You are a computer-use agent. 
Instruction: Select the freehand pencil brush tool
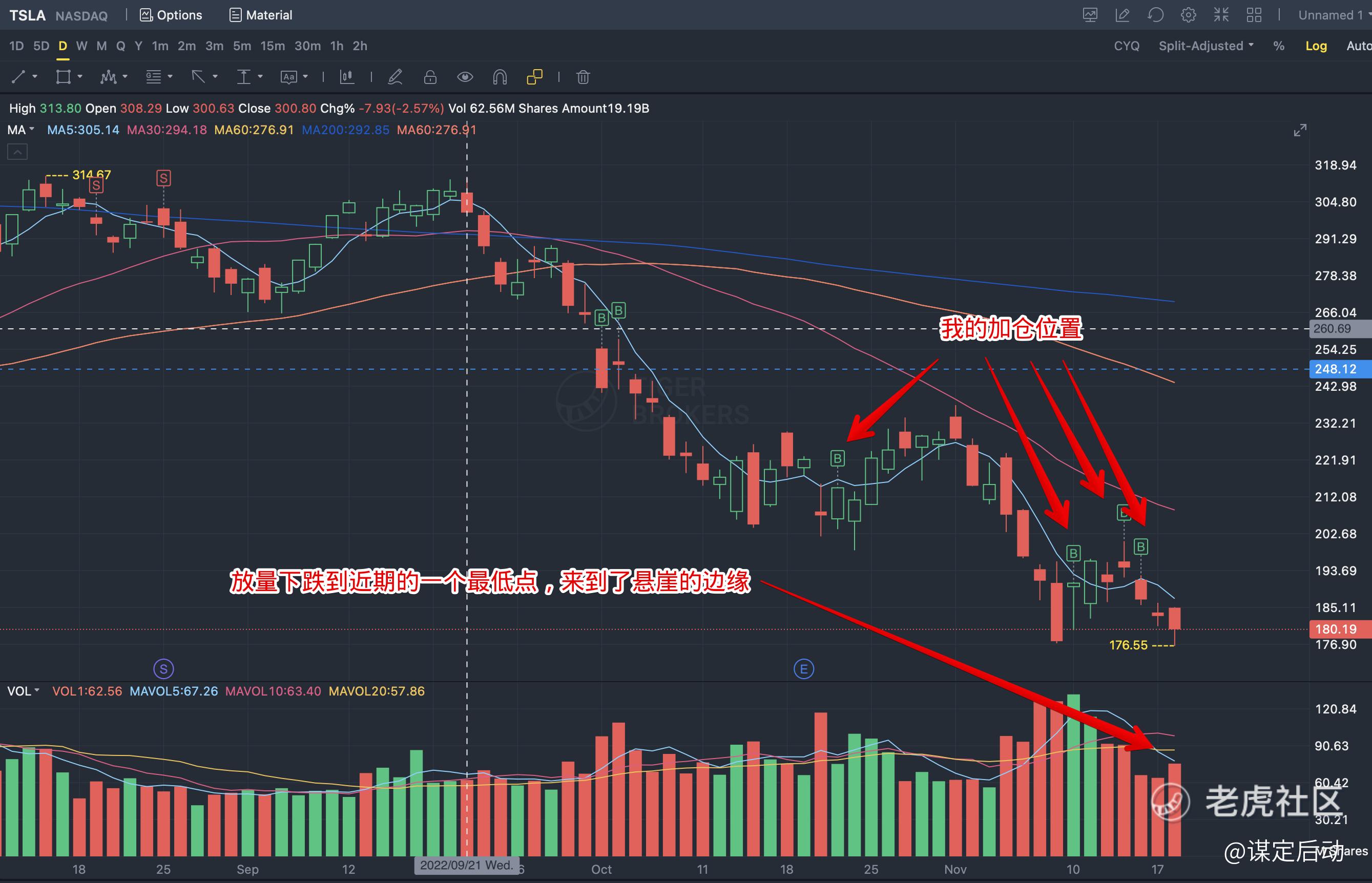tap(395, 76)
